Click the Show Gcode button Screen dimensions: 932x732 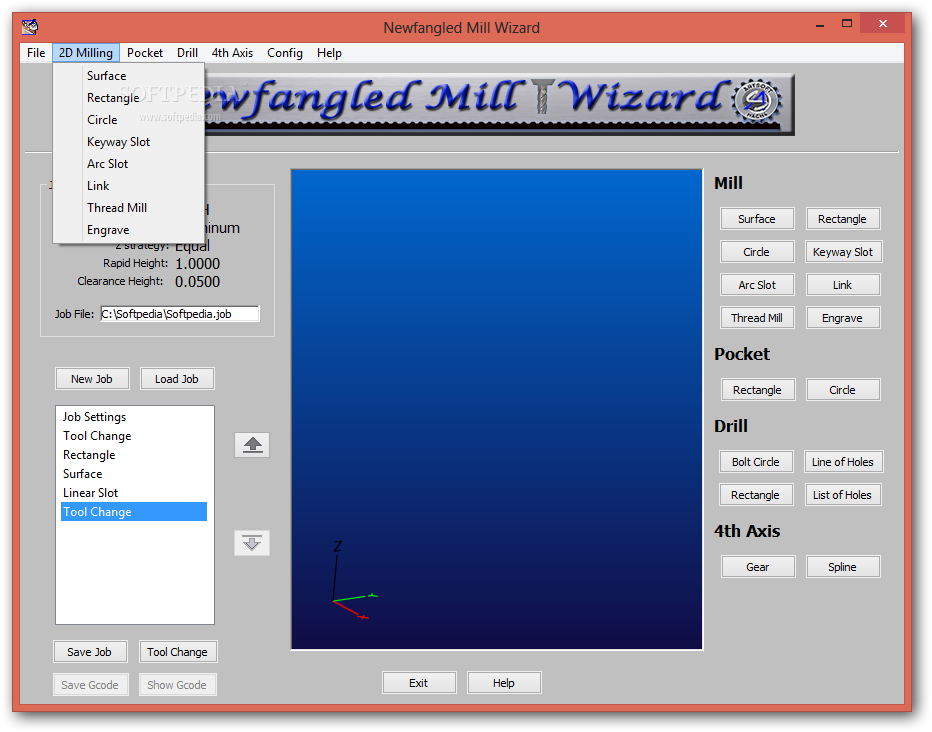pos(177,685)
